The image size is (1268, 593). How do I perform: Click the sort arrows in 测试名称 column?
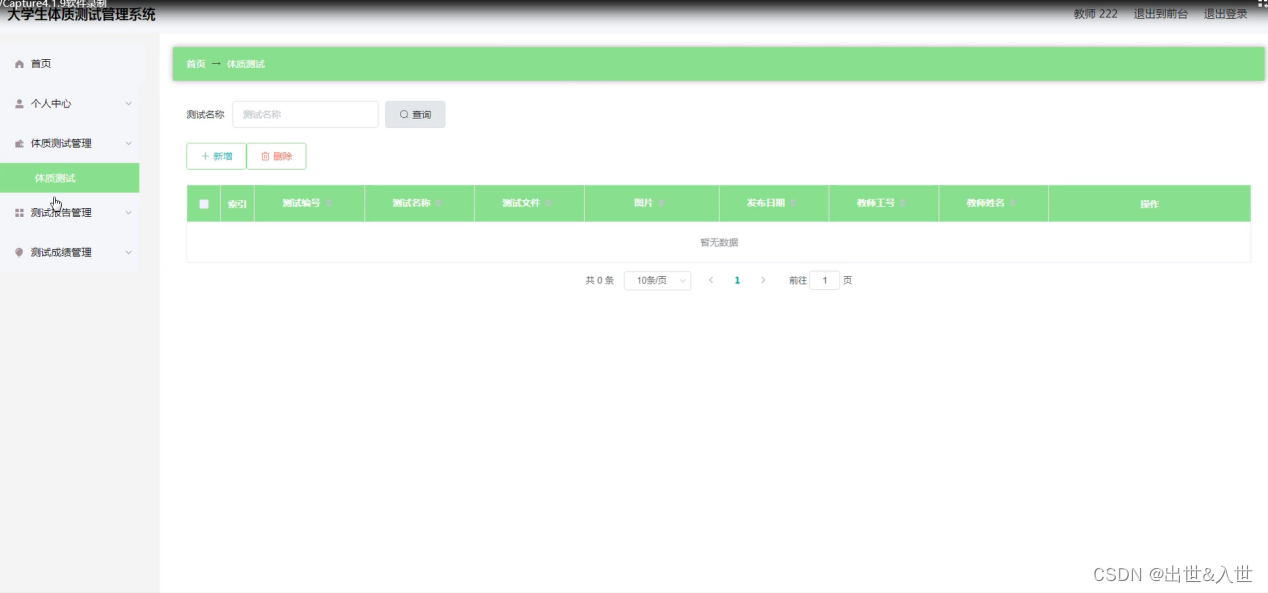click(438, 204)
